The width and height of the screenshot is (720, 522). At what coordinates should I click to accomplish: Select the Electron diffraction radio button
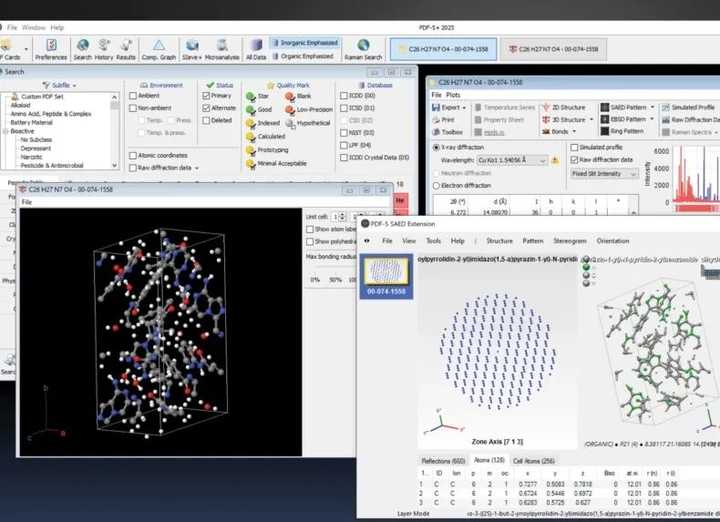point(436,185)
